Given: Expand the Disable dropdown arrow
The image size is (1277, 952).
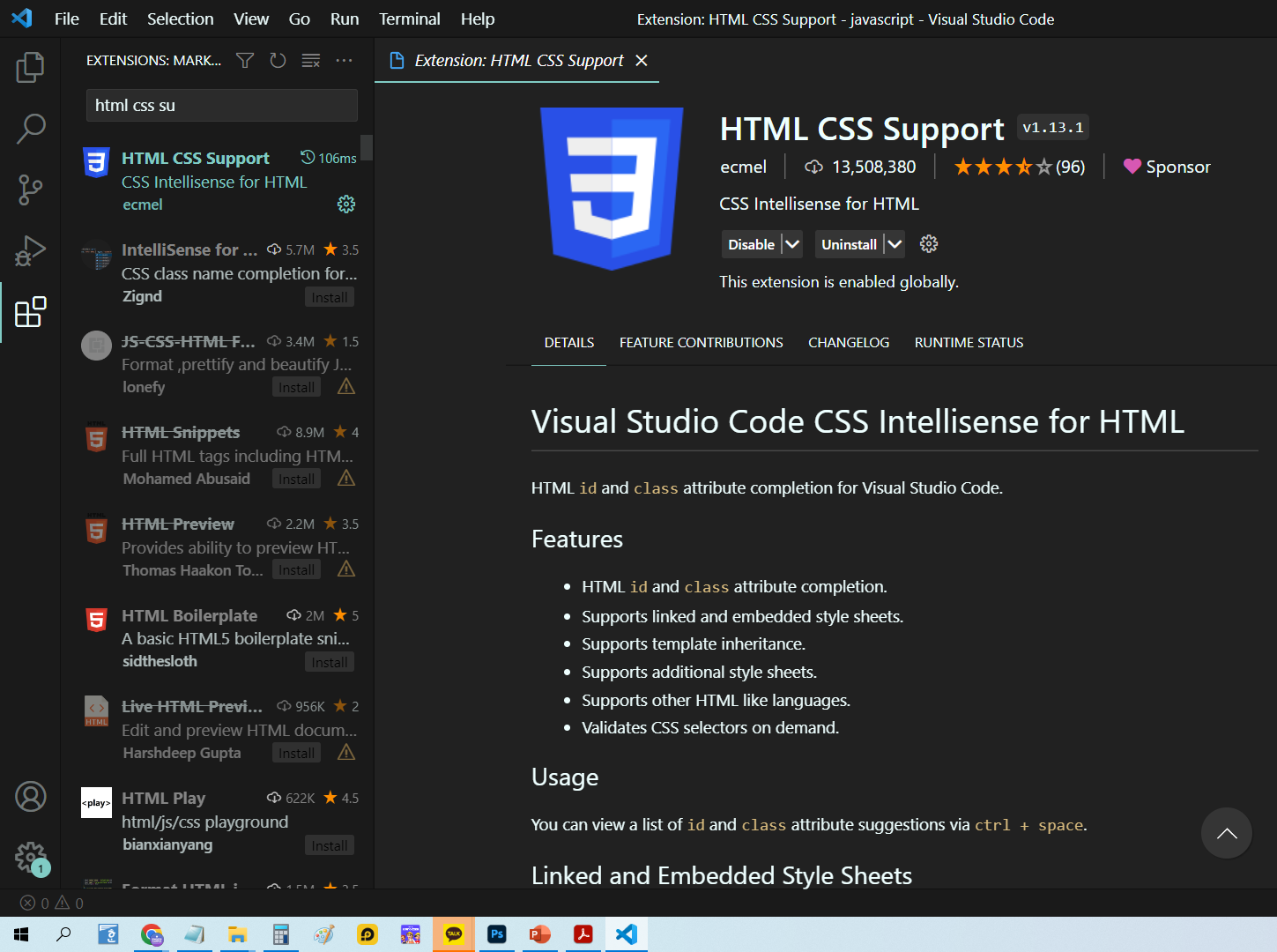Looking at the screenshot, I should point(791,244).
